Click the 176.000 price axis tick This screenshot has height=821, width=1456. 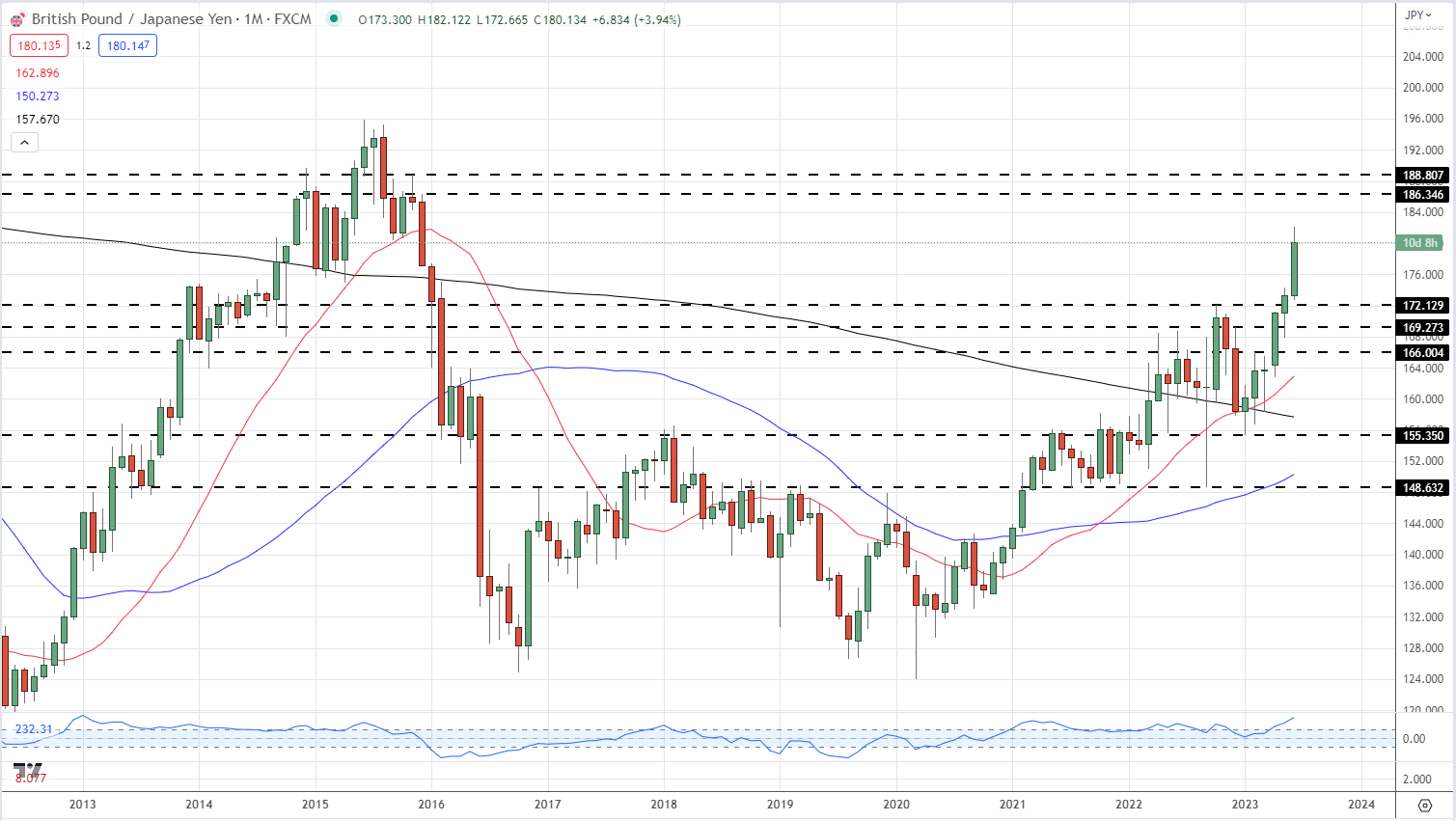pyautogui.click(x=1423, y=275)
